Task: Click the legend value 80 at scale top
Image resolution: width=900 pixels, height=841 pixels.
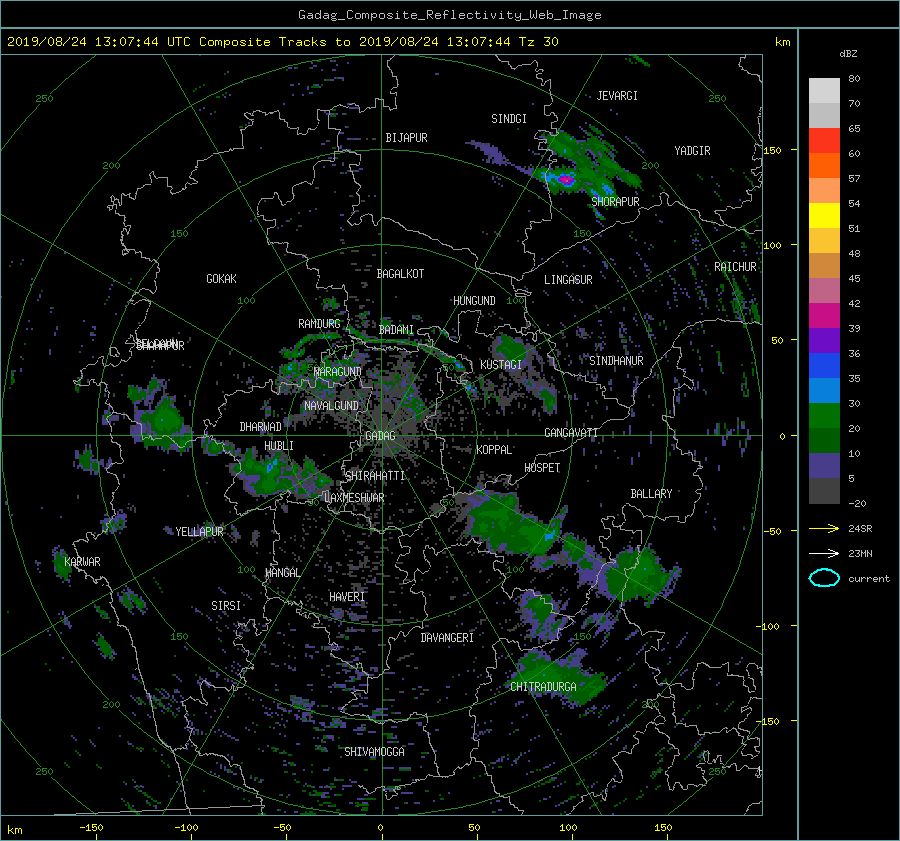Action: pyautogui.click(x=854, y=79)
